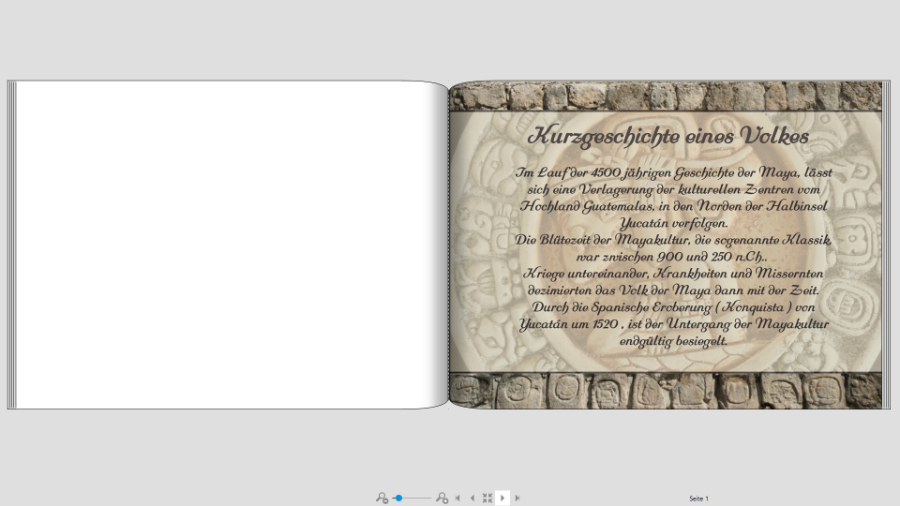This screenshot has height=506, width=900.
Task: Click the zoom out magnifier icon
Action: pos(382,498)
